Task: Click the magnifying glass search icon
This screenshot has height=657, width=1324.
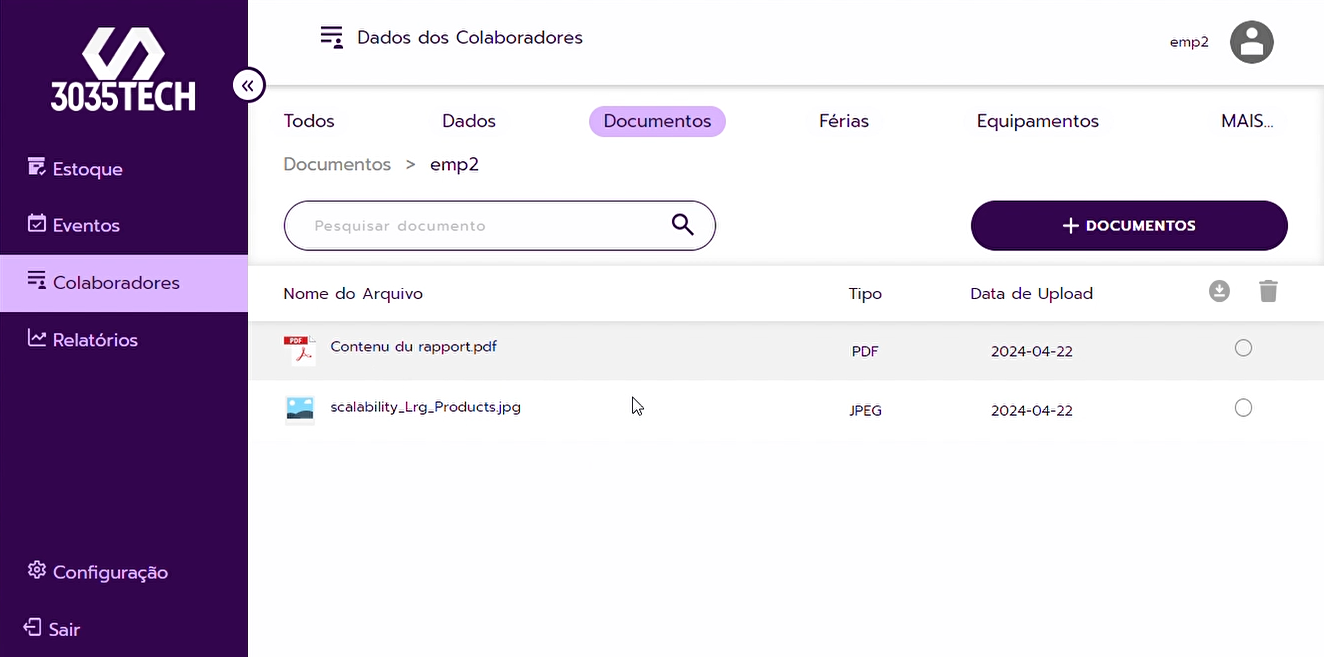Action: (x=683, y=225)
